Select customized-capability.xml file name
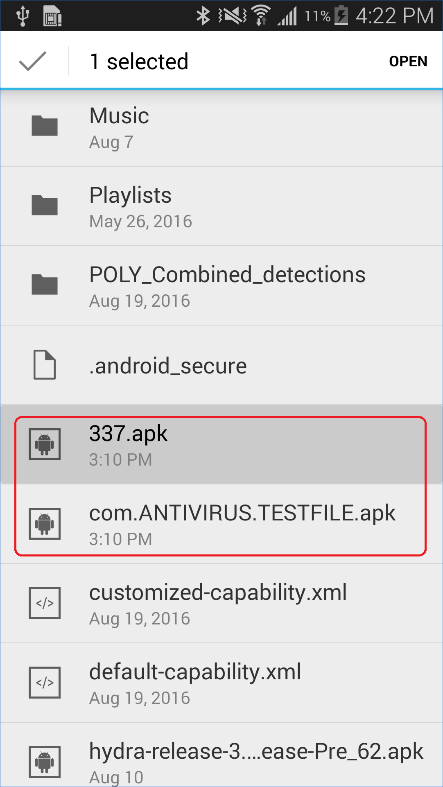 point(218,593)
